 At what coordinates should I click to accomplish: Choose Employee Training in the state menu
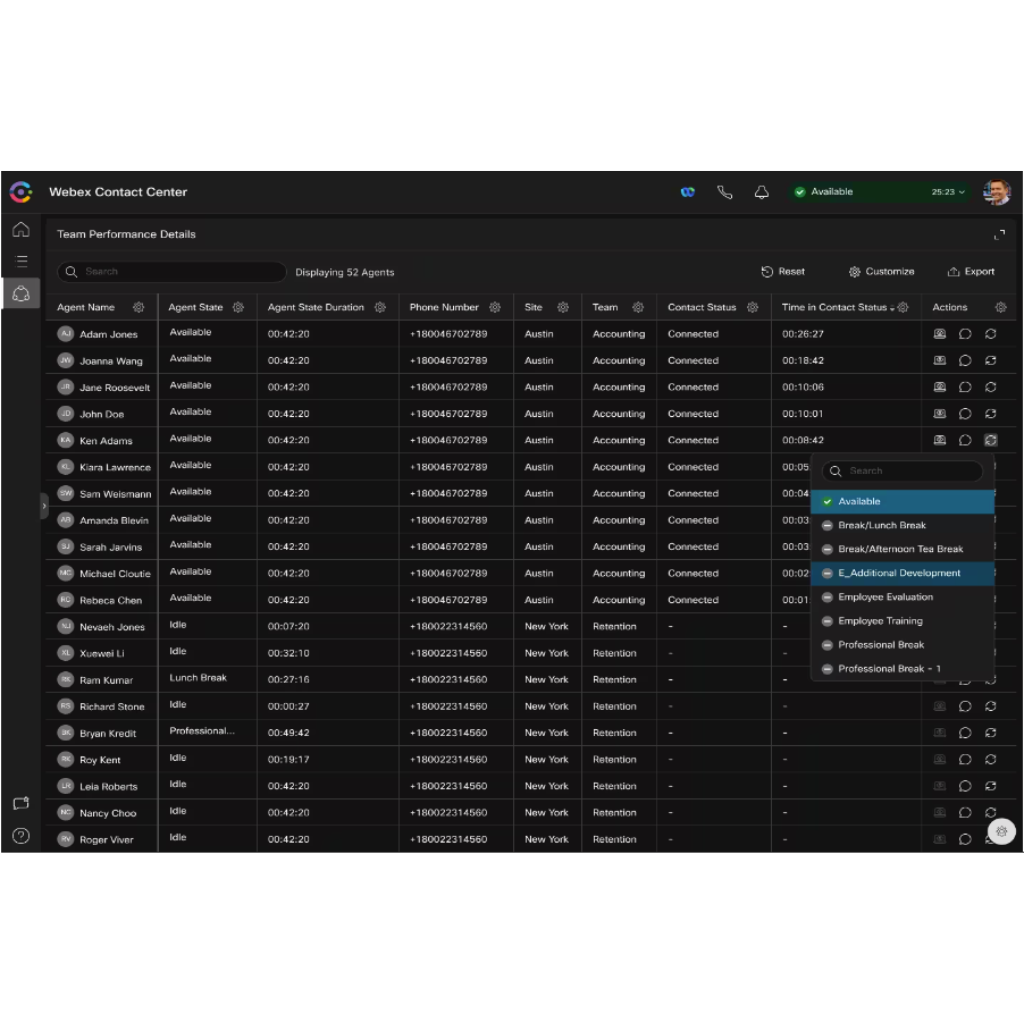[880, 621]
